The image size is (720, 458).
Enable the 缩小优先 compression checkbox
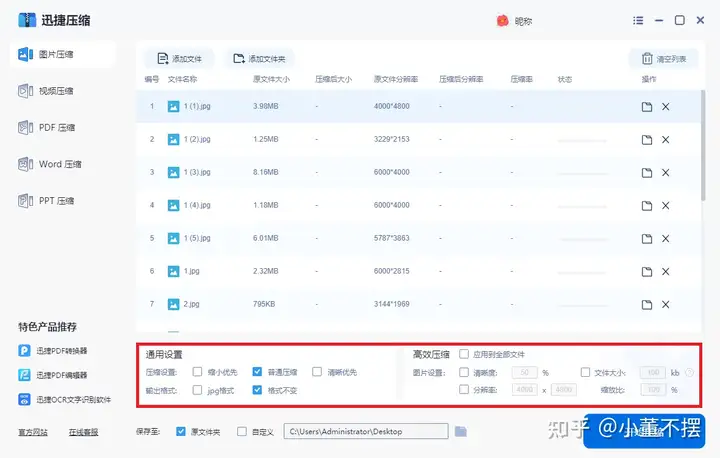click(x=198, y=372)
